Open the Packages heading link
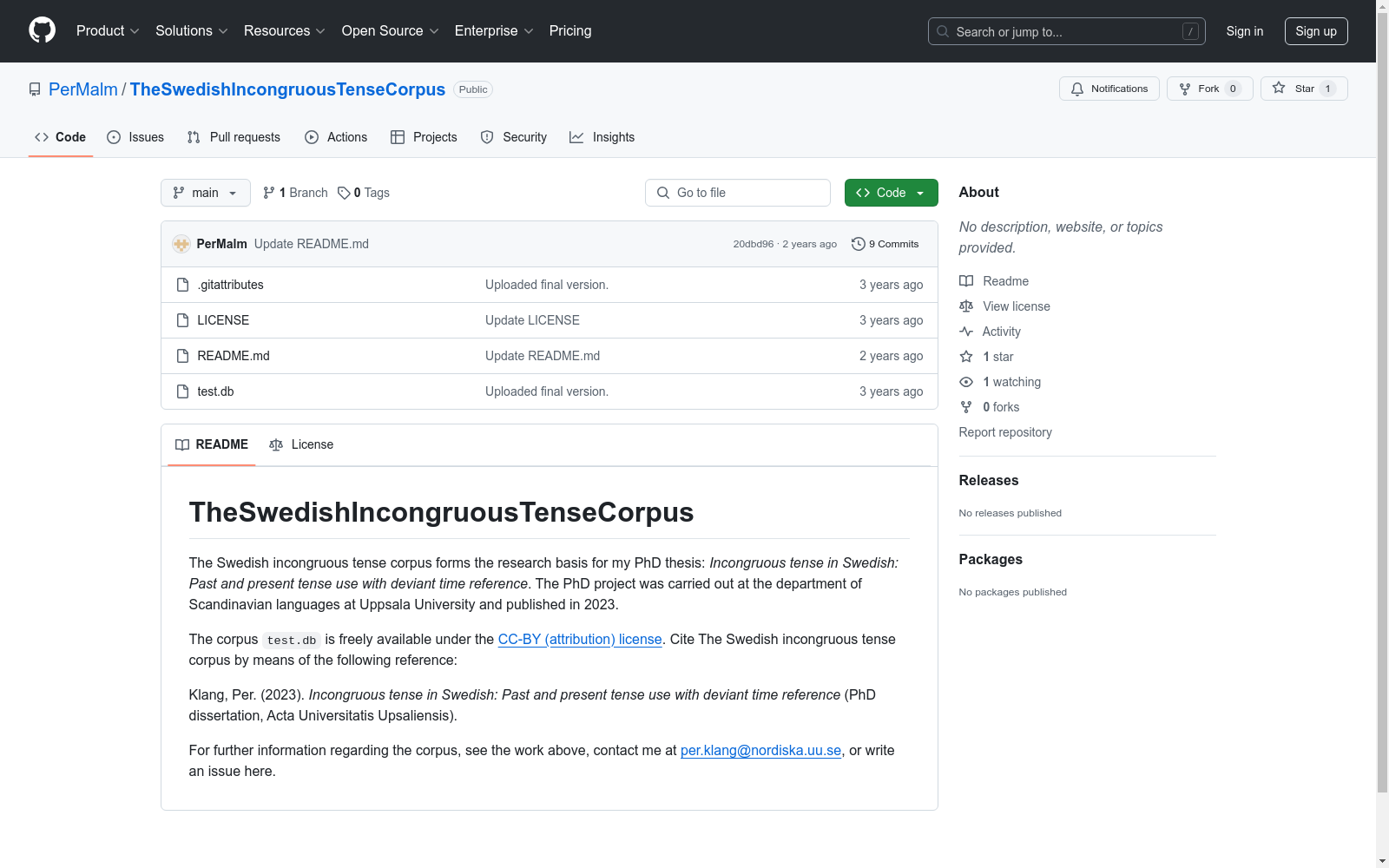The height and width of the screenshot is (868, 1389). (991, 560)
